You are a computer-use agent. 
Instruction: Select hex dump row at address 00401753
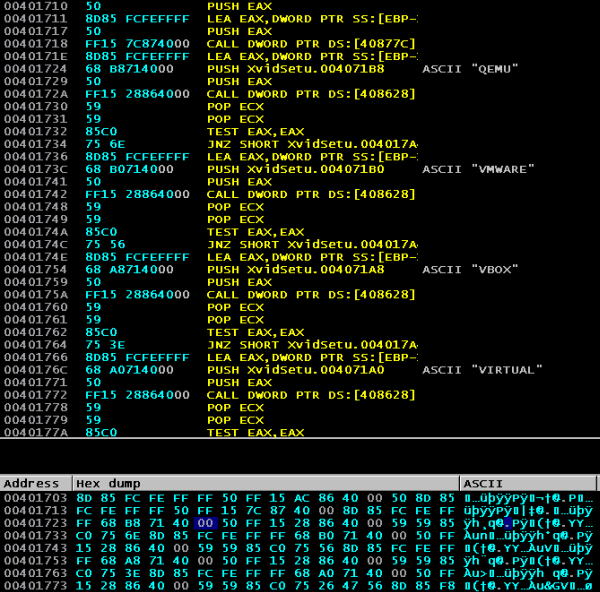(x=298, y=561)
